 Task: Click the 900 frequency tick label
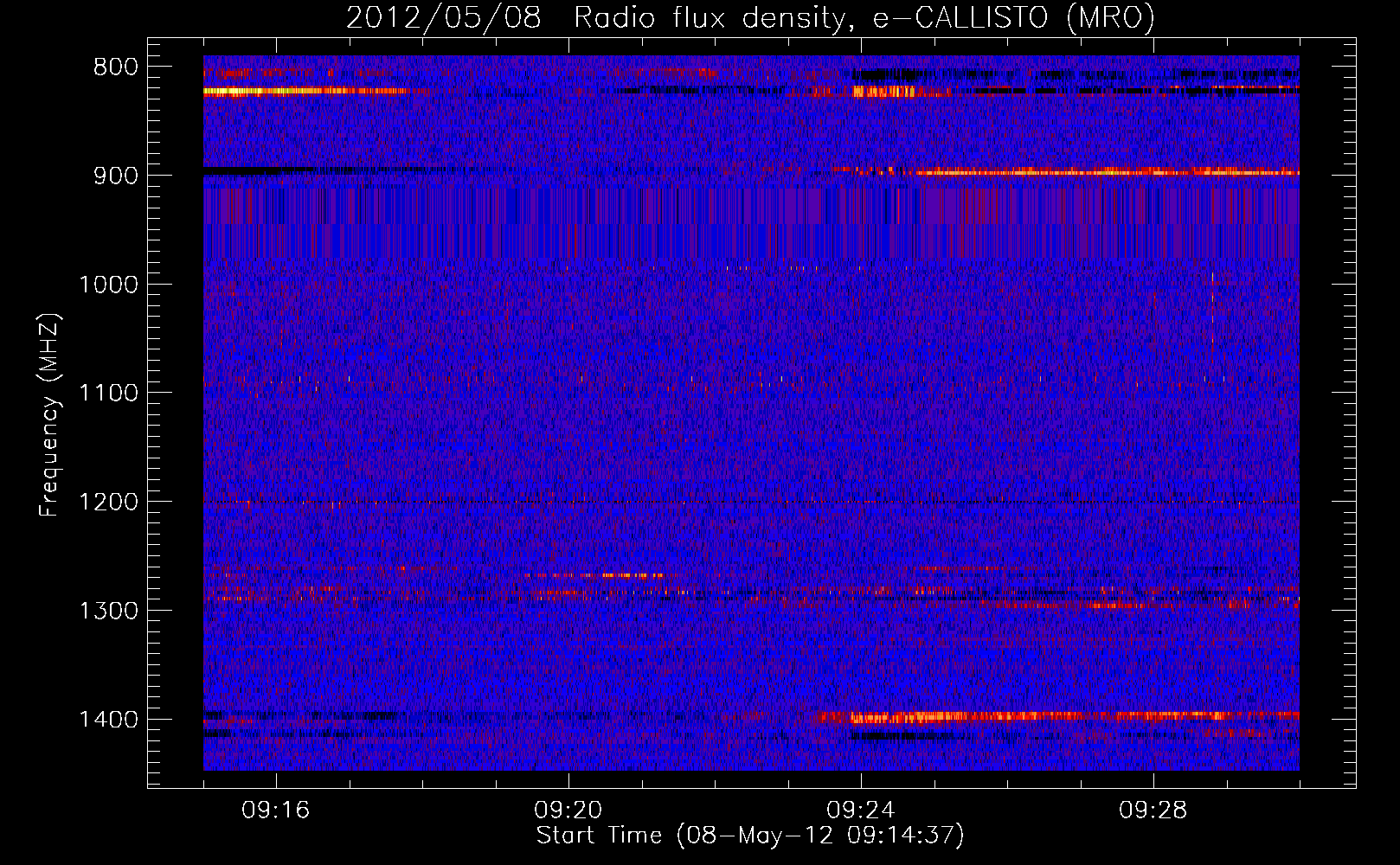point(116,176)
